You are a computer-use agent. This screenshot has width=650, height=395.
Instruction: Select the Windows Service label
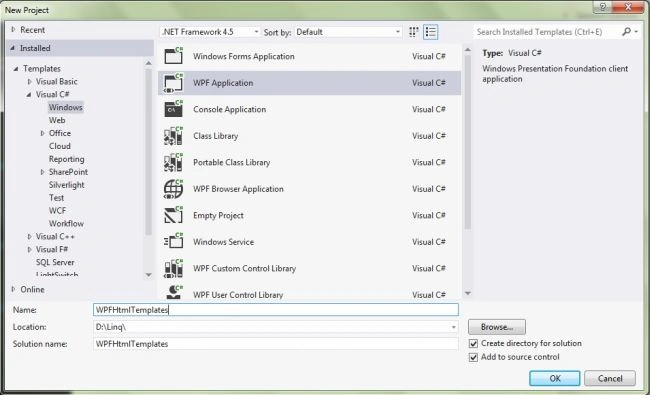[223, 242]
